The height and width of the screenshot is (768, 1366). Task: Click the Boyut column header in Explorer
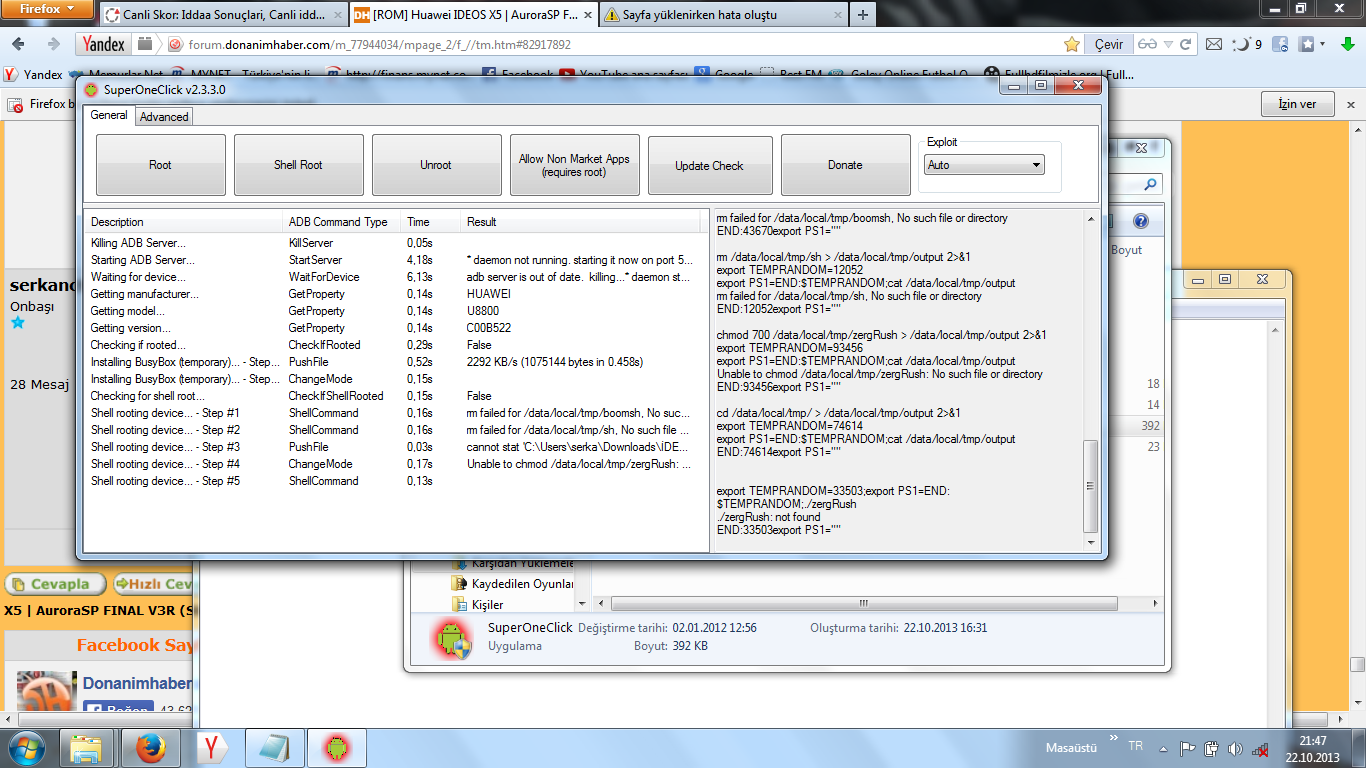[x=1126, y=250]
